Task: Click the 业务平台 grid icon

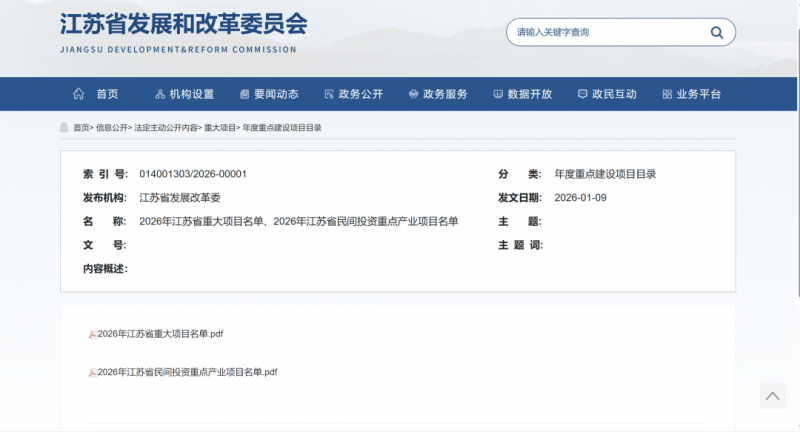Action: coord(667,94)
